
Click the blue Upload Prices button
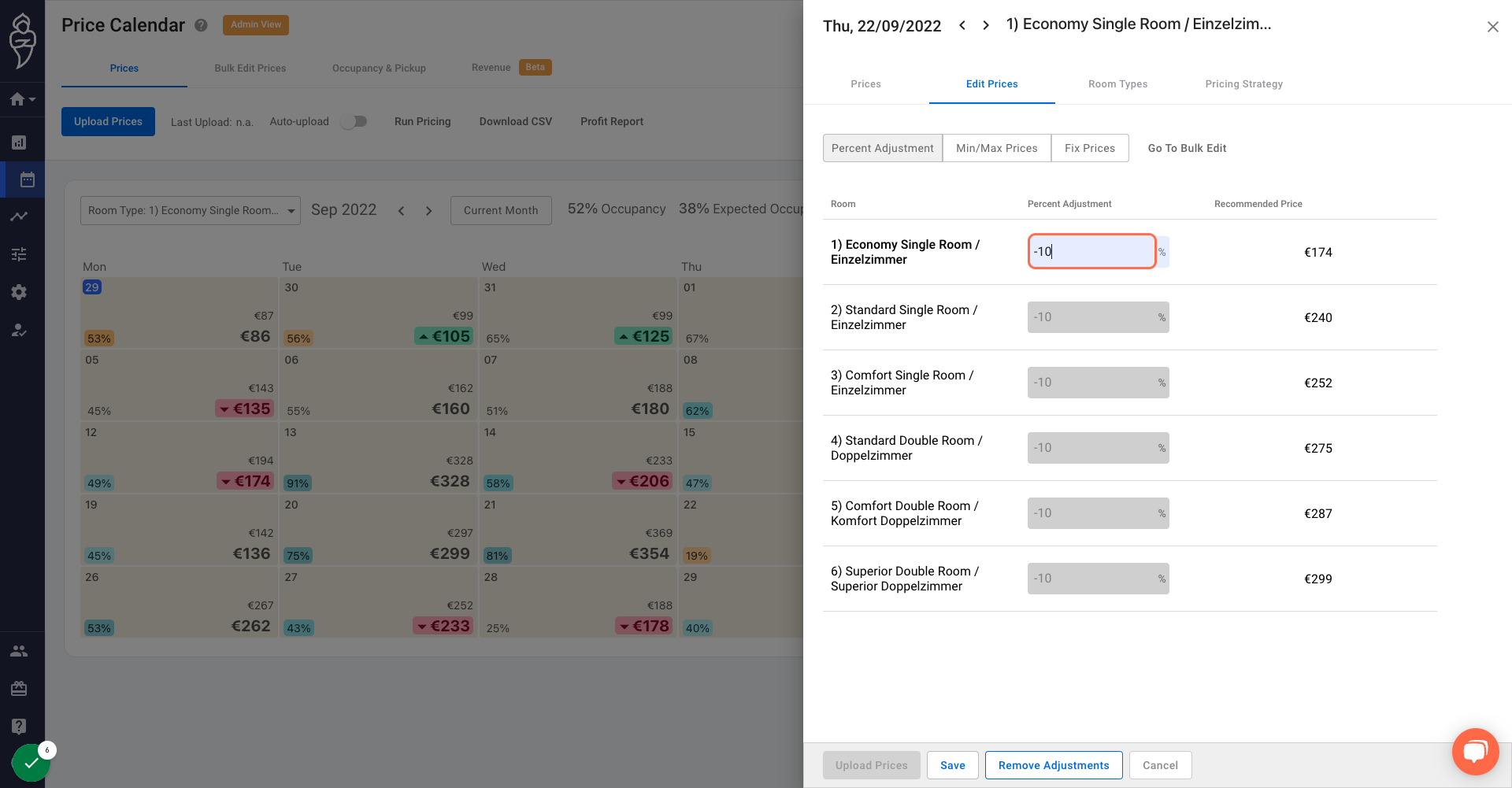click(x=108, y=121)
